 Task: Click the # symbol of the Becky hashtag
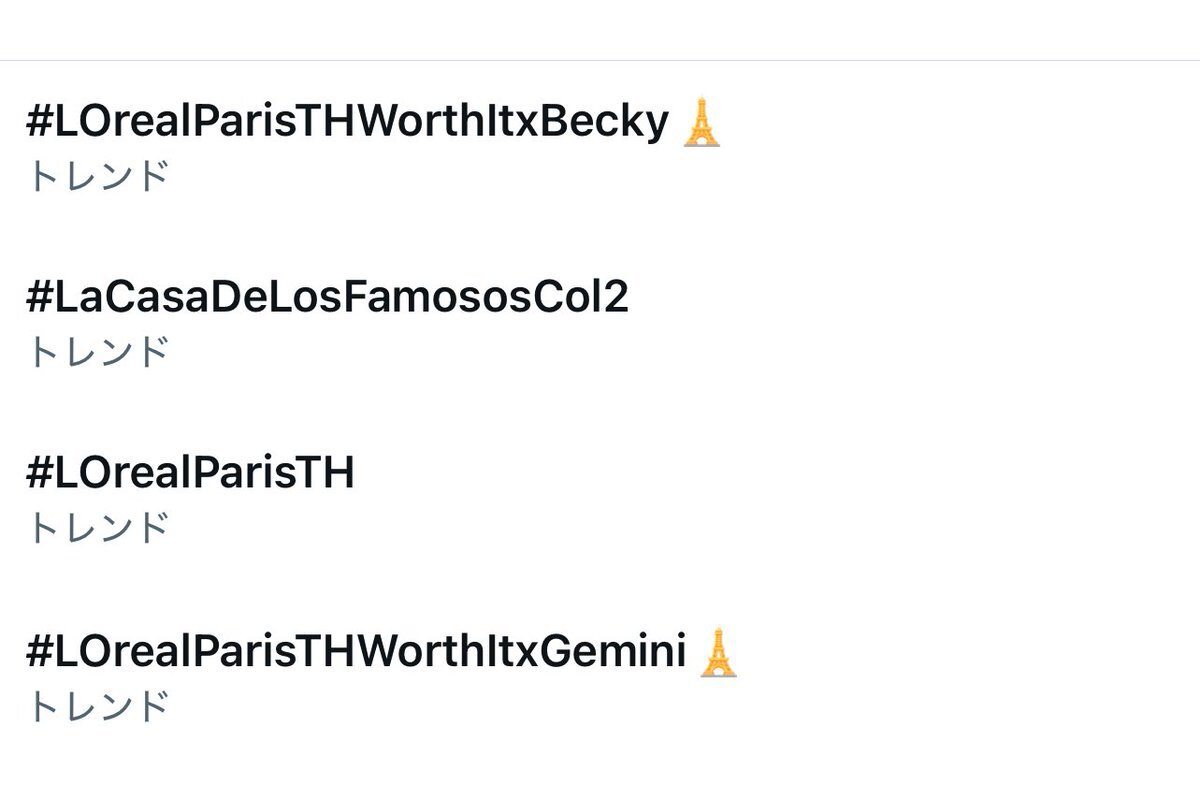click(39, 122)
